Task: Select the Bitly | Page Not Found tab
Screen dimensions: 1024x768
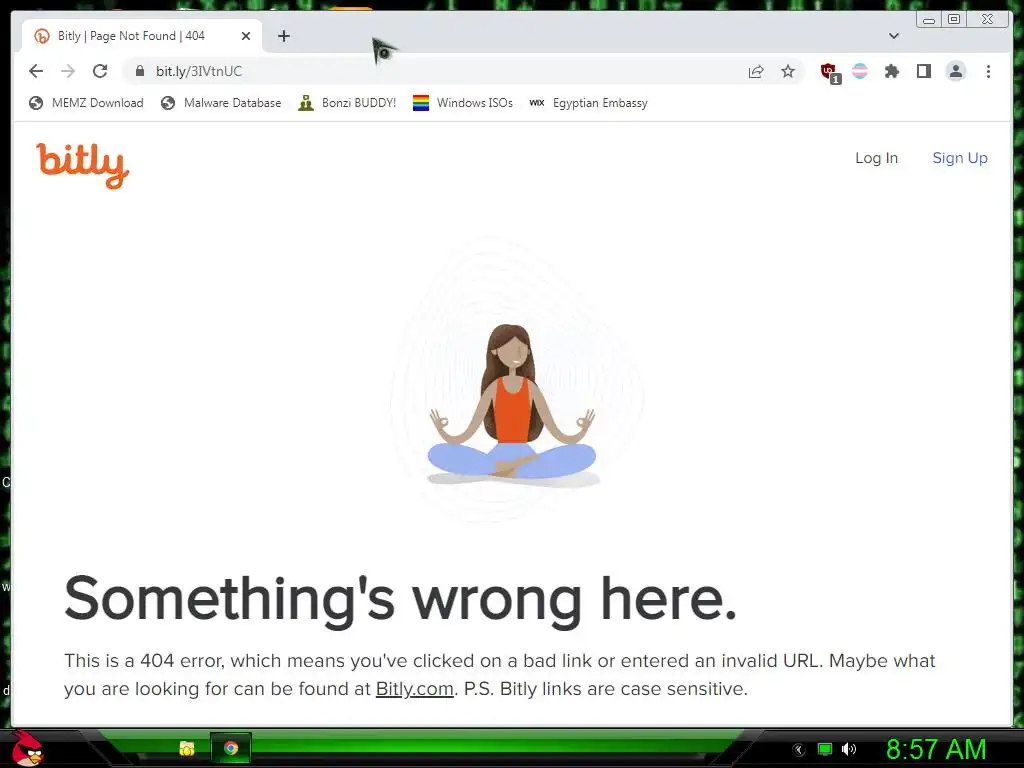Action: [x=142, y=36]
